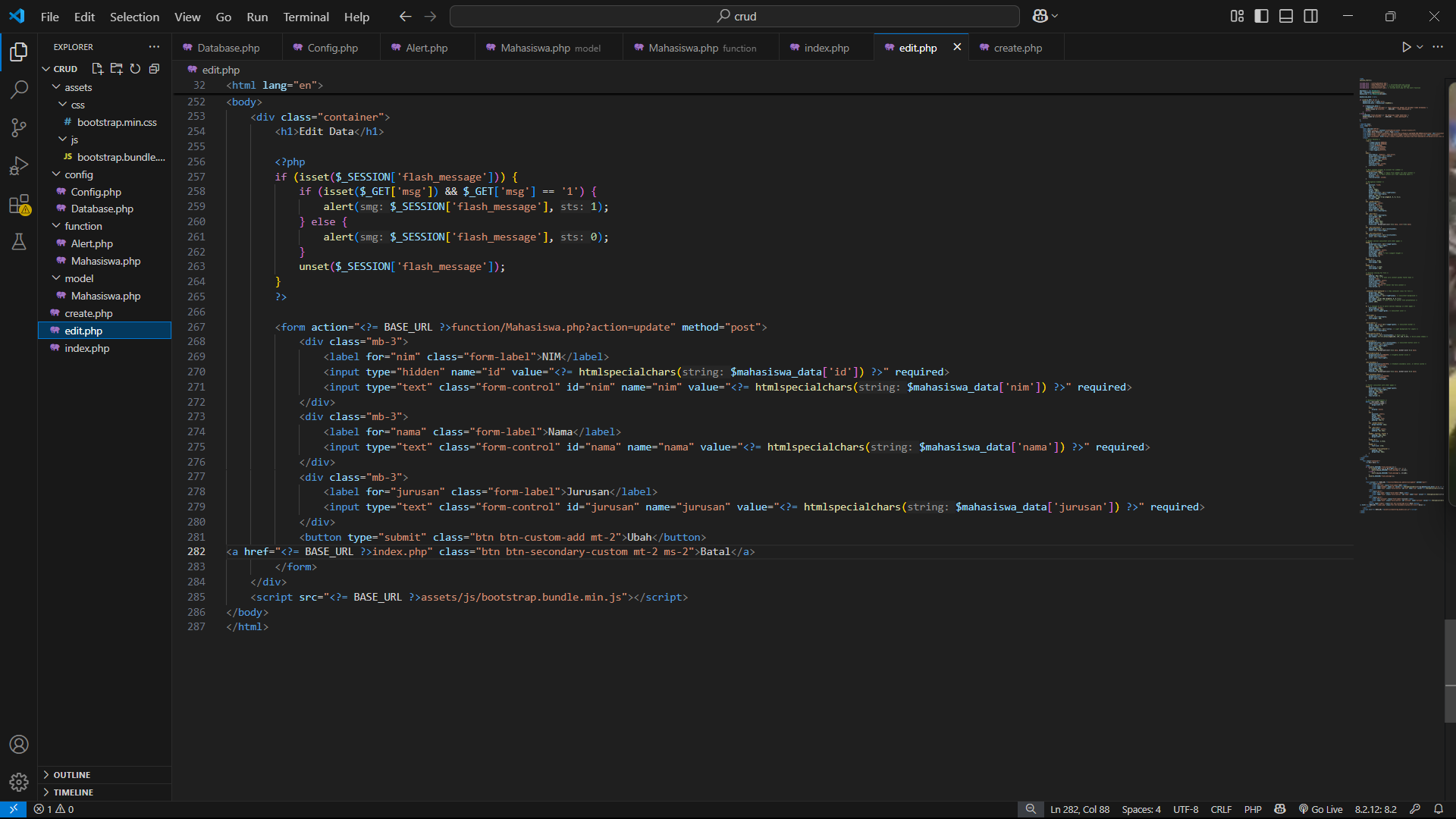Open the Testing flask view
This screenshot has width=1456, height=819.
[19, 242]
